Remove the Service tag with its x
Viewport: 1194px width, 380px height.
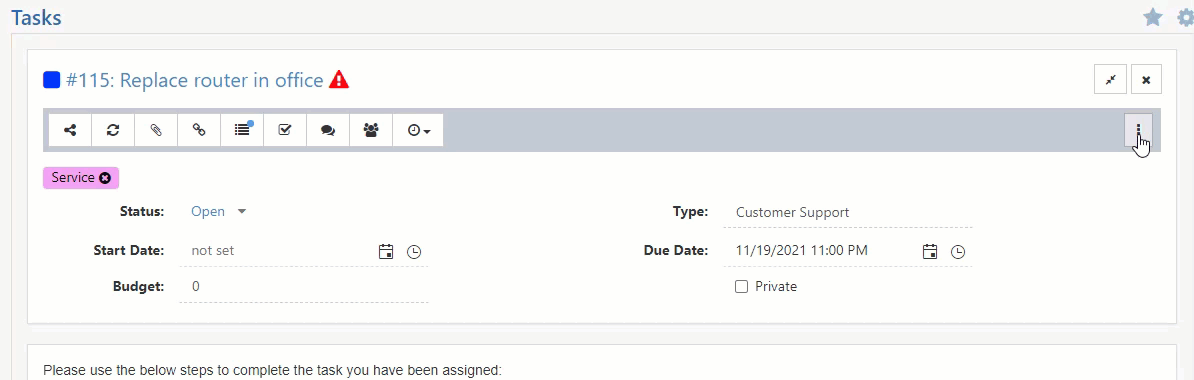pos(105,177)
